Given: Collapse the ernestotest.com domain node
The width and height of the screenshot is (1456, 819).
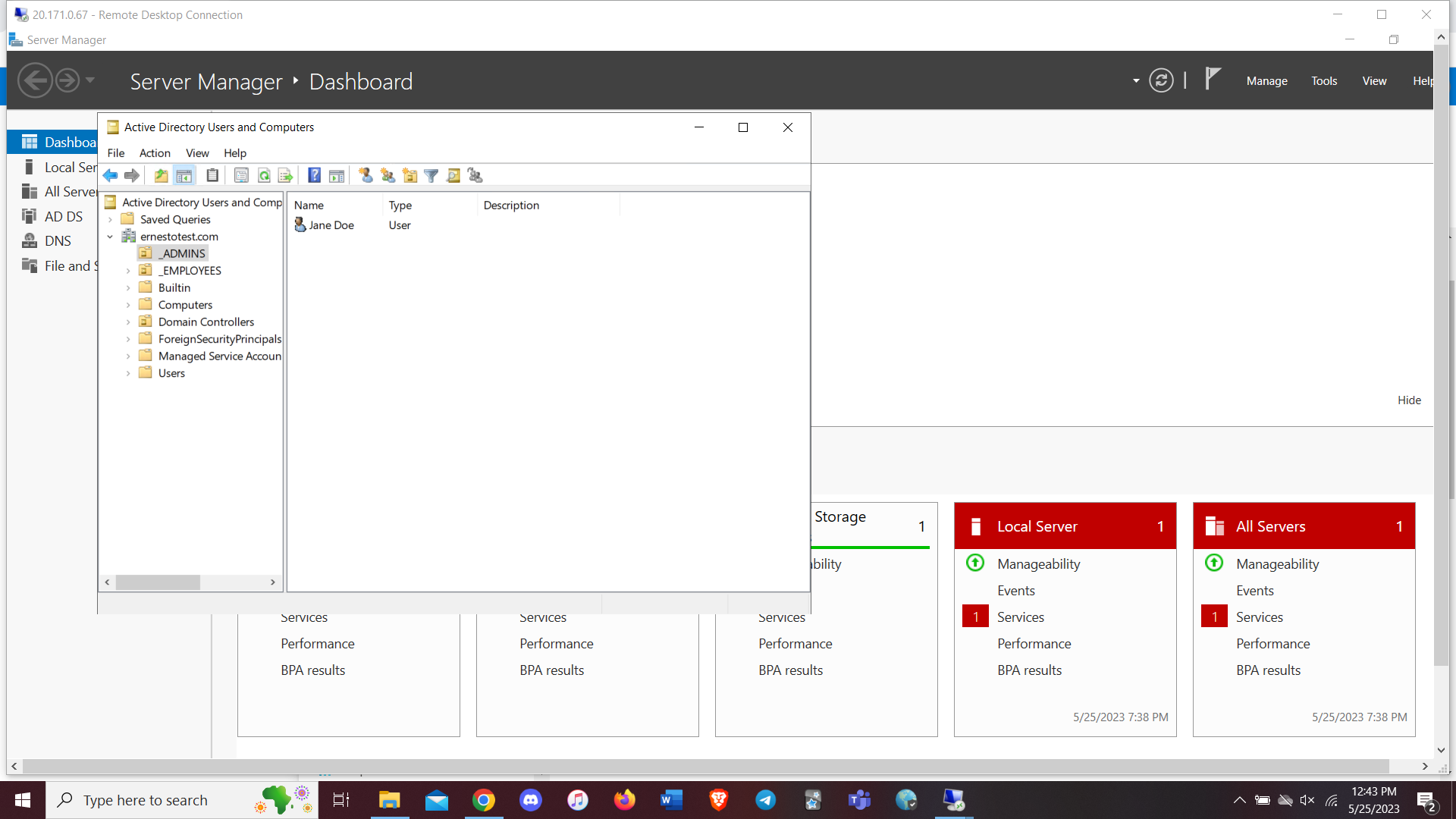Looking at the screenshot, I should click(110, 236).
